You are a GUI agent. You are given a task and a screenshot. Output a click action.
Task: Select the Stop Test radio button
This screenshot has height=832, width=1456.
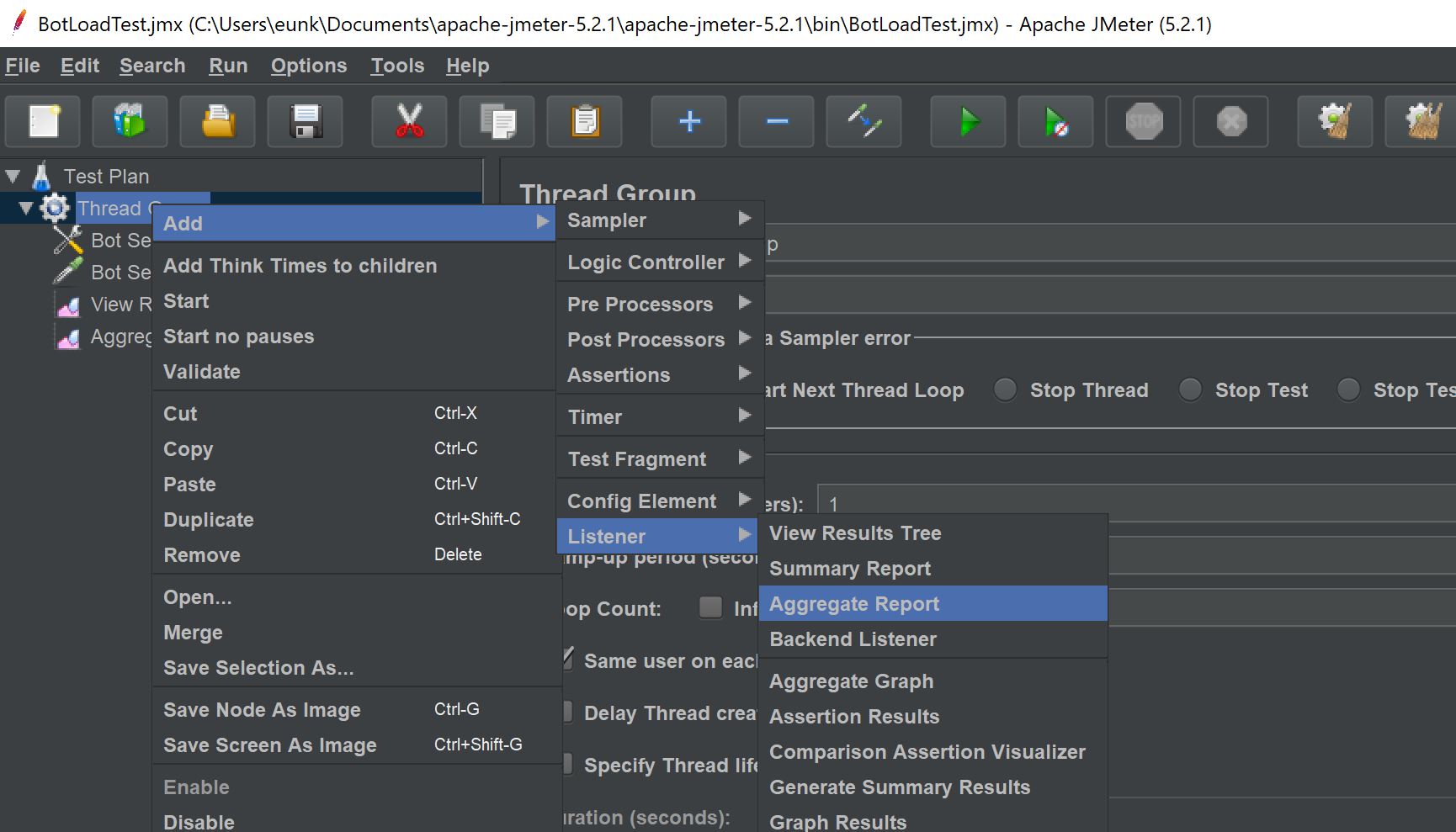click(1191, 390)
